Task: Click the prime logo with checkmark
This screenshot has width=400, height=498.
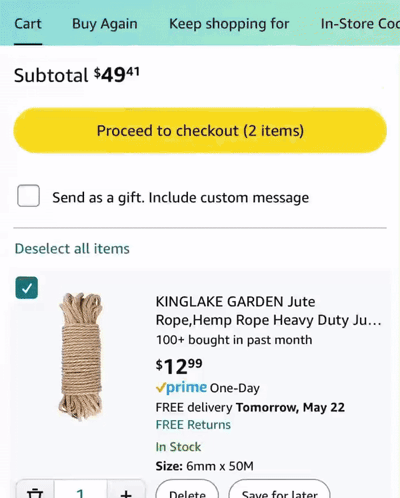Action: pos(181,388)
